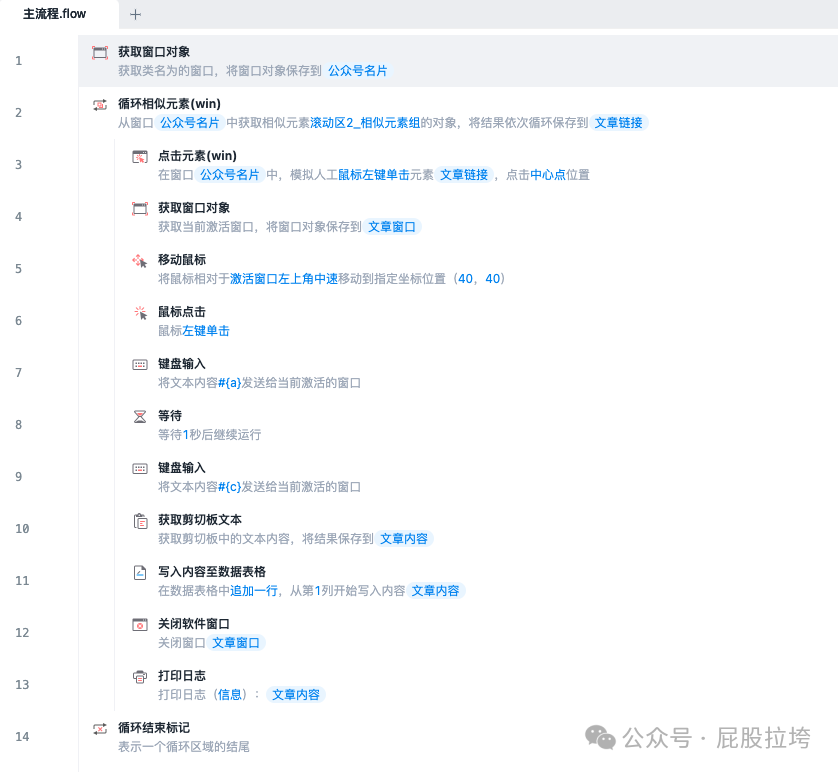This screenshot has height=772, width=838.
Task: Click the 获取剪切板文本 step title
Action: pyautogui.click(x=200, y=520)
